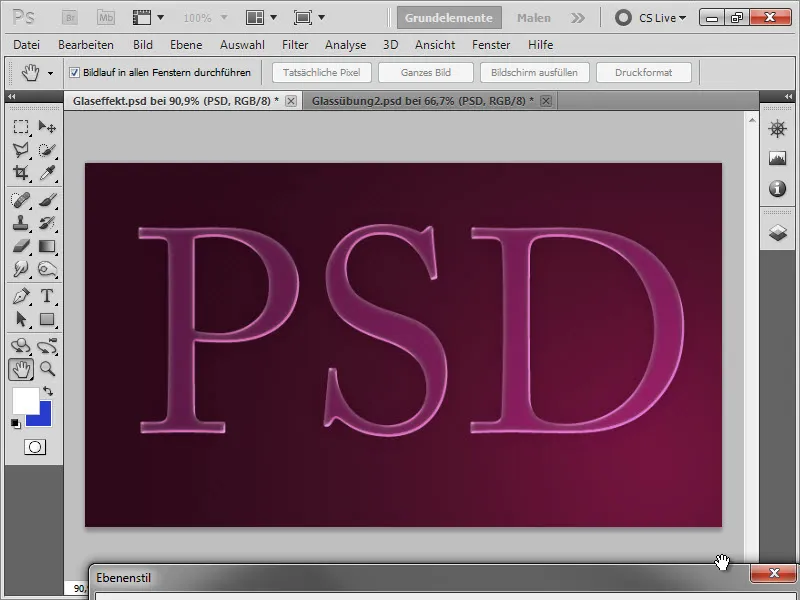Viewport: 800px width, 600px height.
Task: Collapse the toolbox panel arrows
Action: pos(11,96)
